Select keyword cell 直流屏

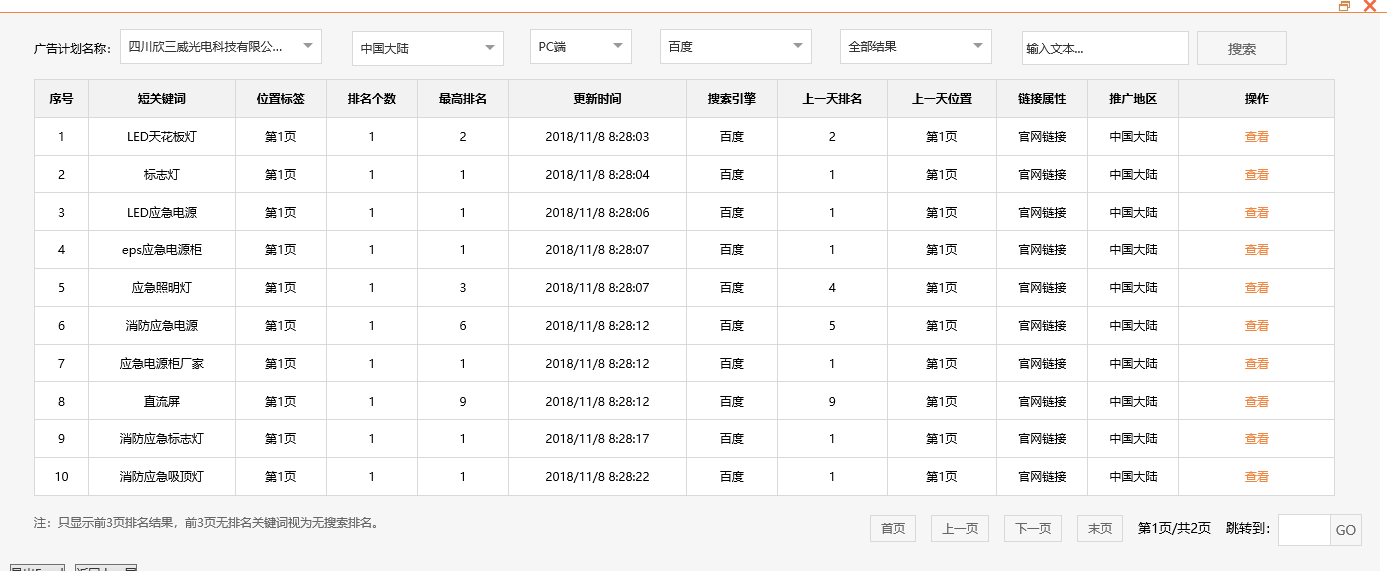(162, 402)
